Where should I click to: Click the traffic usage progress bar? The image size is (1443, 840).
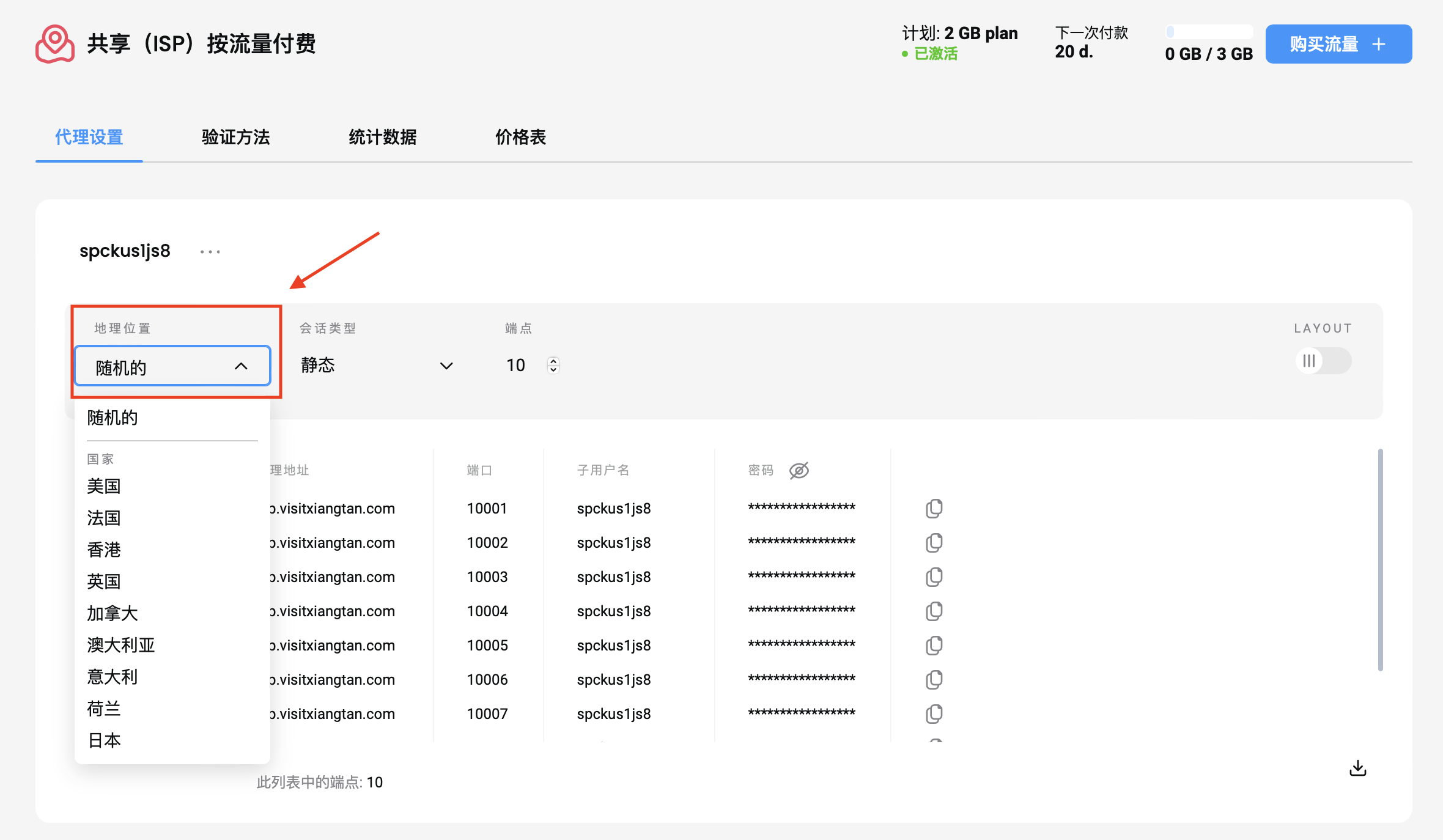tap(1209, 32)
